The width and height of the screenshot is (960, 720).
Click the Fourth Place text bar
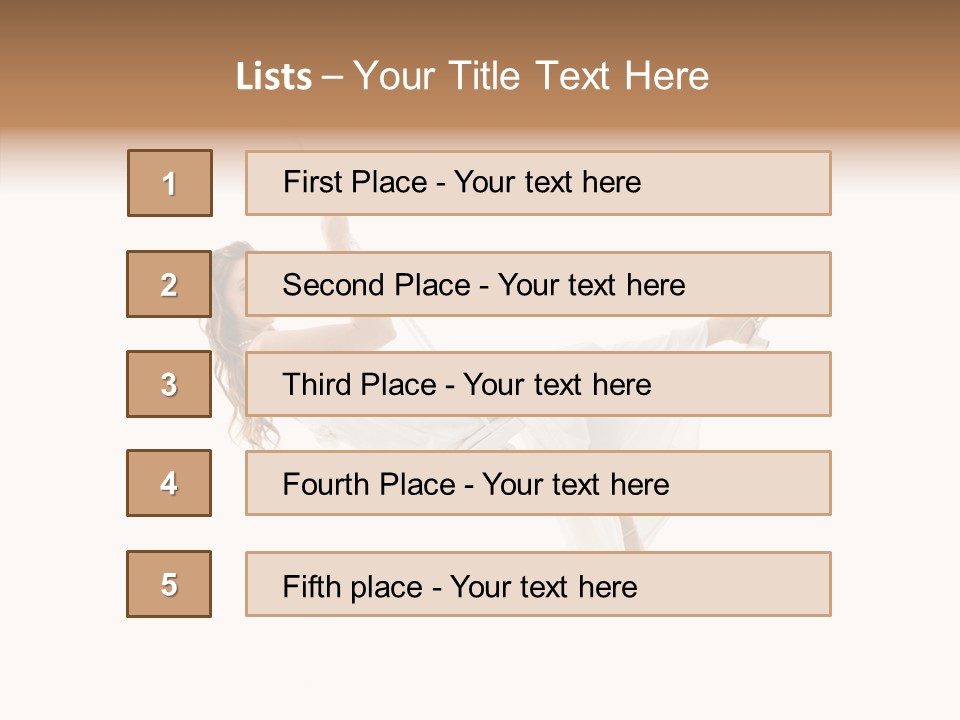click(538, 483)
